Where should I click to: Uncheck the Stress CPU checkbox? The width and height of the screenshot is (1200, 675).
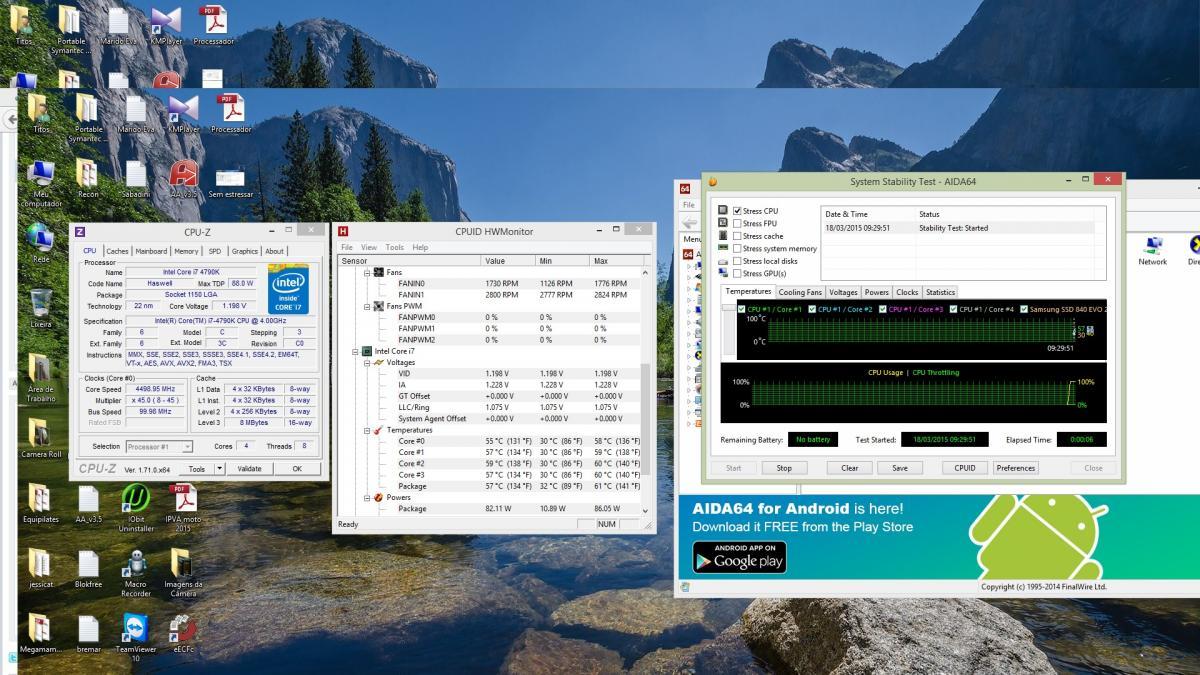(738, 211)
